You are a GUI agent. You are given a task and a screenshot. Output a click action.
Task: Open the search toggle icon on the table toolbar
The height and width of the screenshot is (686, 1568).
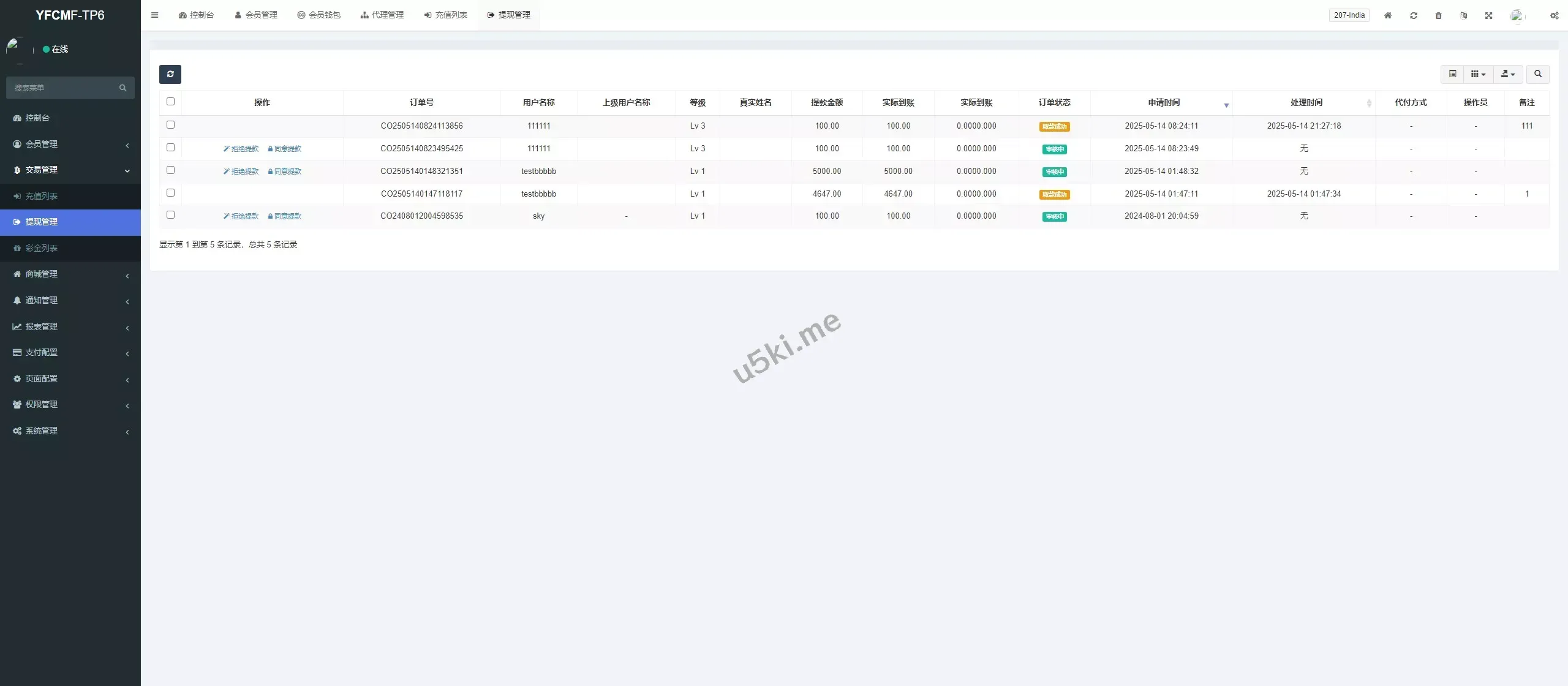pos(1537,74)
